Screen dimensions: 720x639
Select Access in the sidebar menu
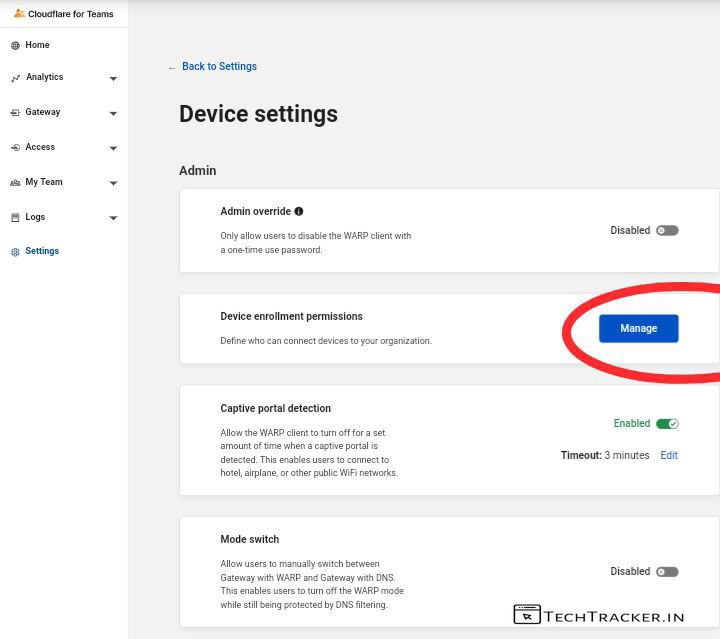pyautogui.click(x=40, y=147)
